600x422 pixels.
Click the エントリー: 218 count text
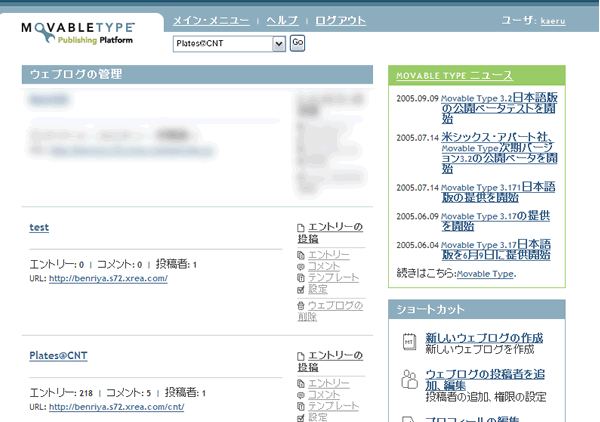[61, 393]
